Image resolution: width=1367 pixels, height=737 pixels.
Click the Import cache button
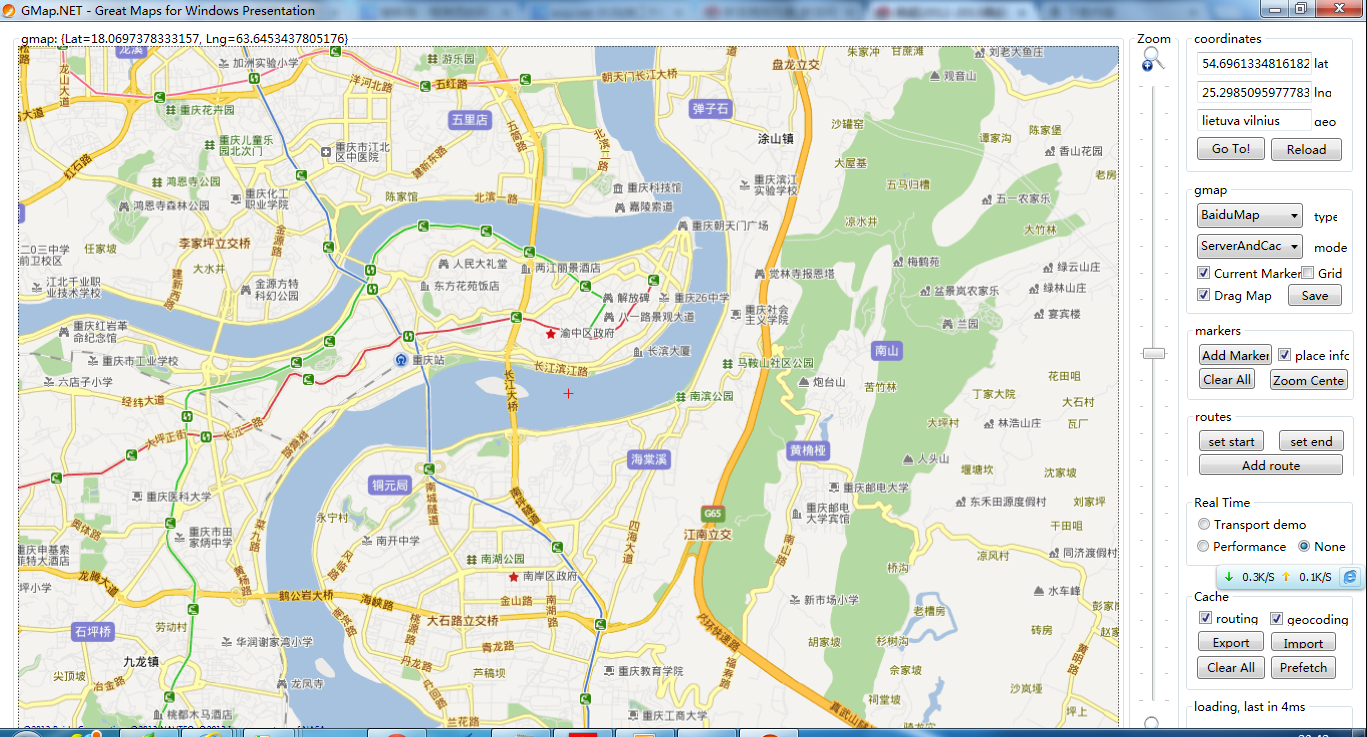1303,643
